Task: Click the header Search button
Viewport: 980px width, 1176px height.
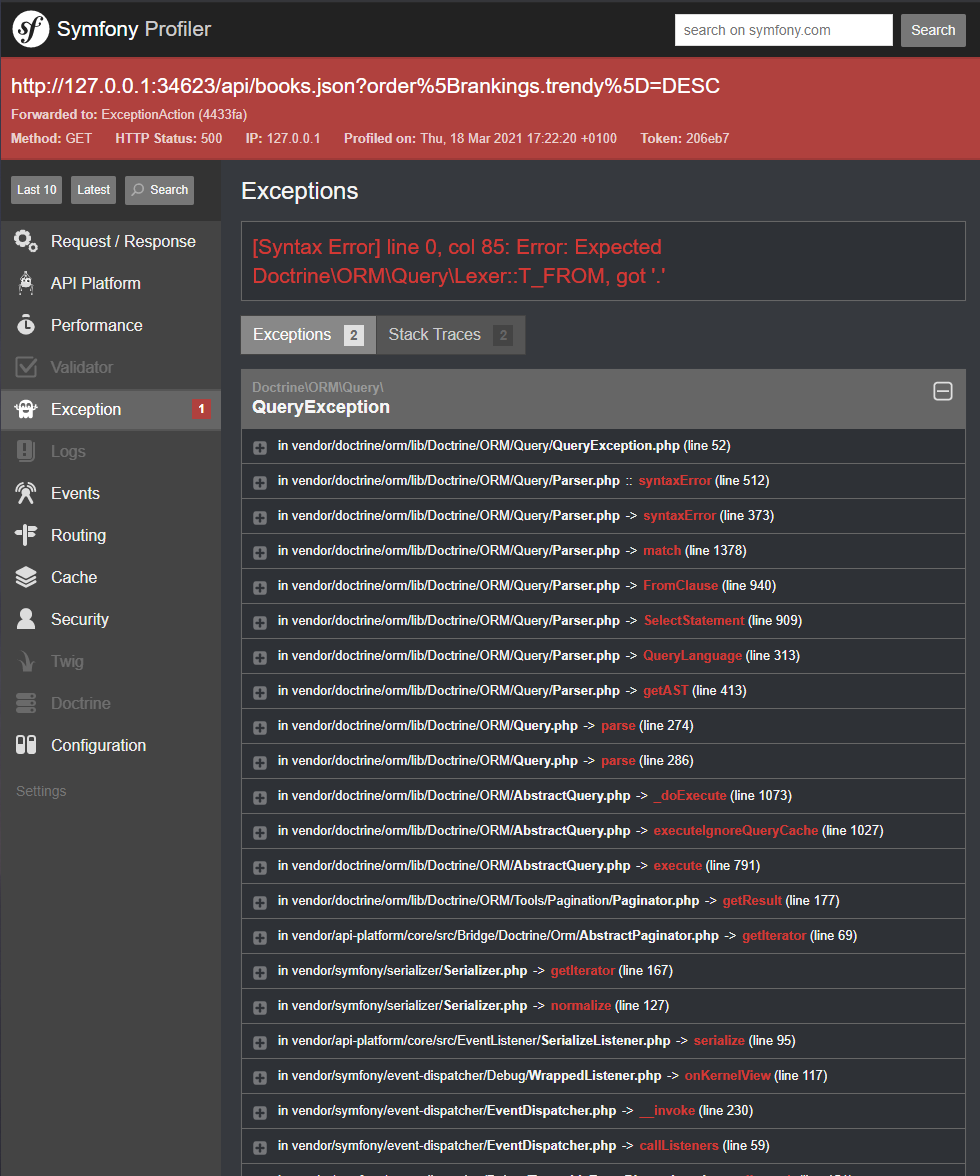Action: pyautogui.click(x=933, y=30)
